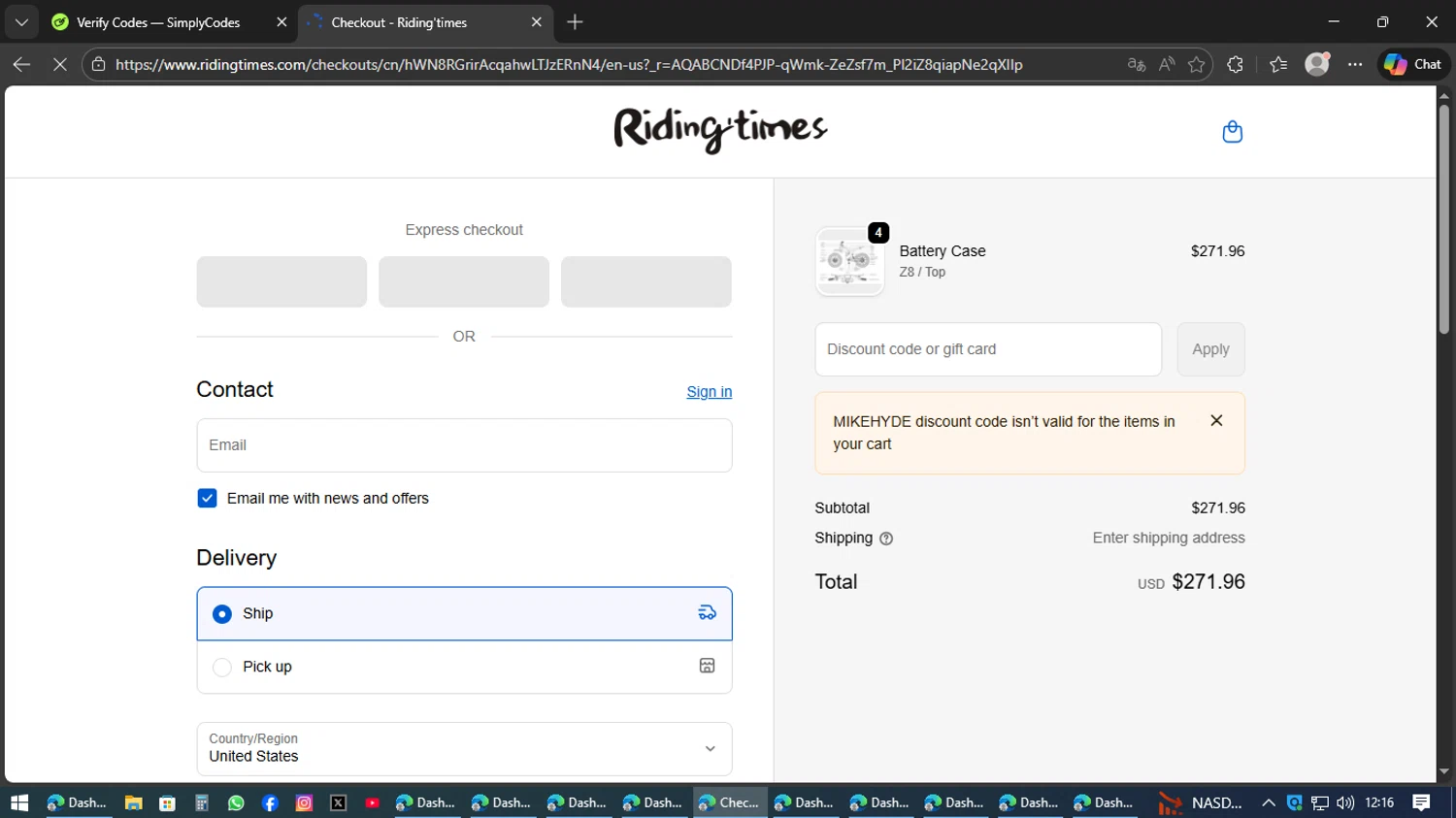Click the scrollbar down arrow
Screen dimensions: 1456x818
pyautogui.click(x=1444, y=772)
